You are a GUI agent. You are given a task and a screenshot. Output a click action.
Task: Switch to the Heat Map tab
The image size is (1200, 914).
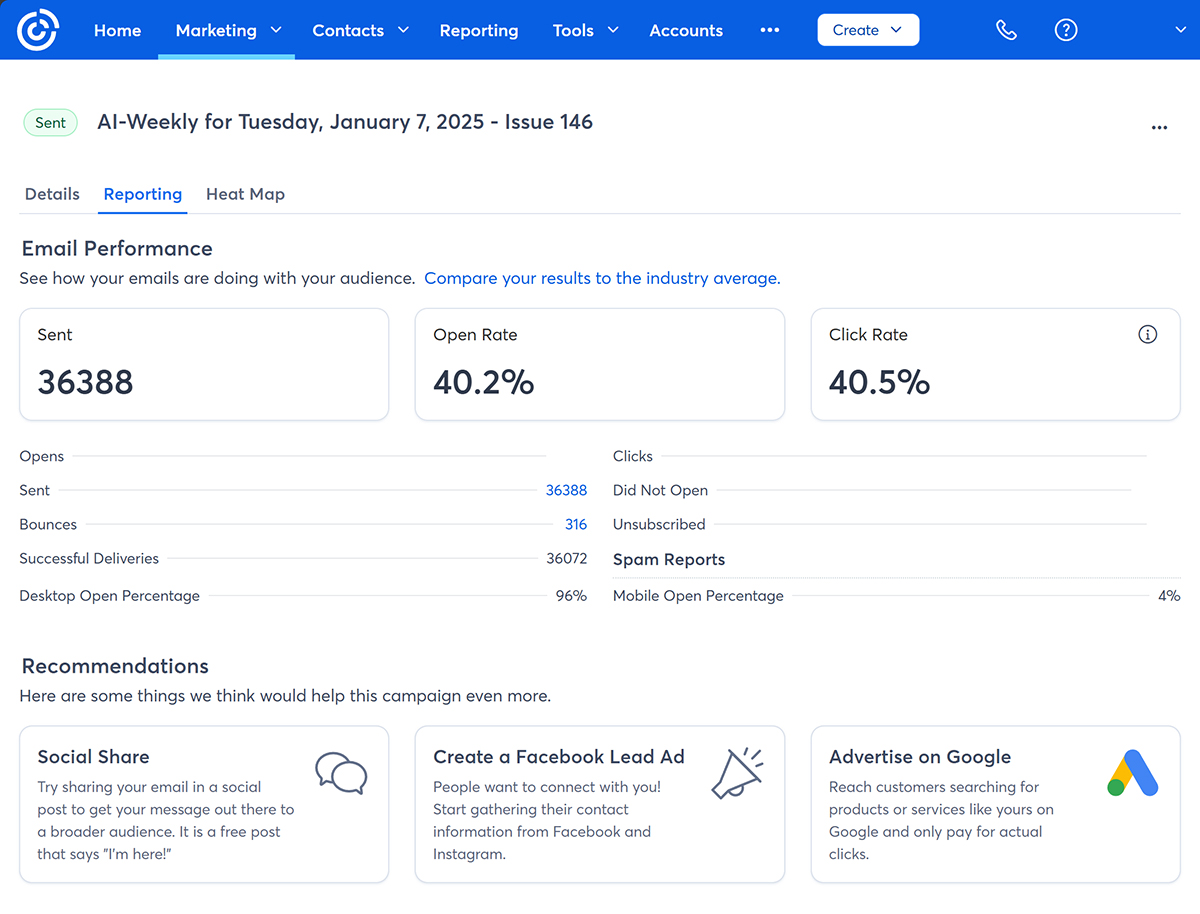tap(245, 194)
